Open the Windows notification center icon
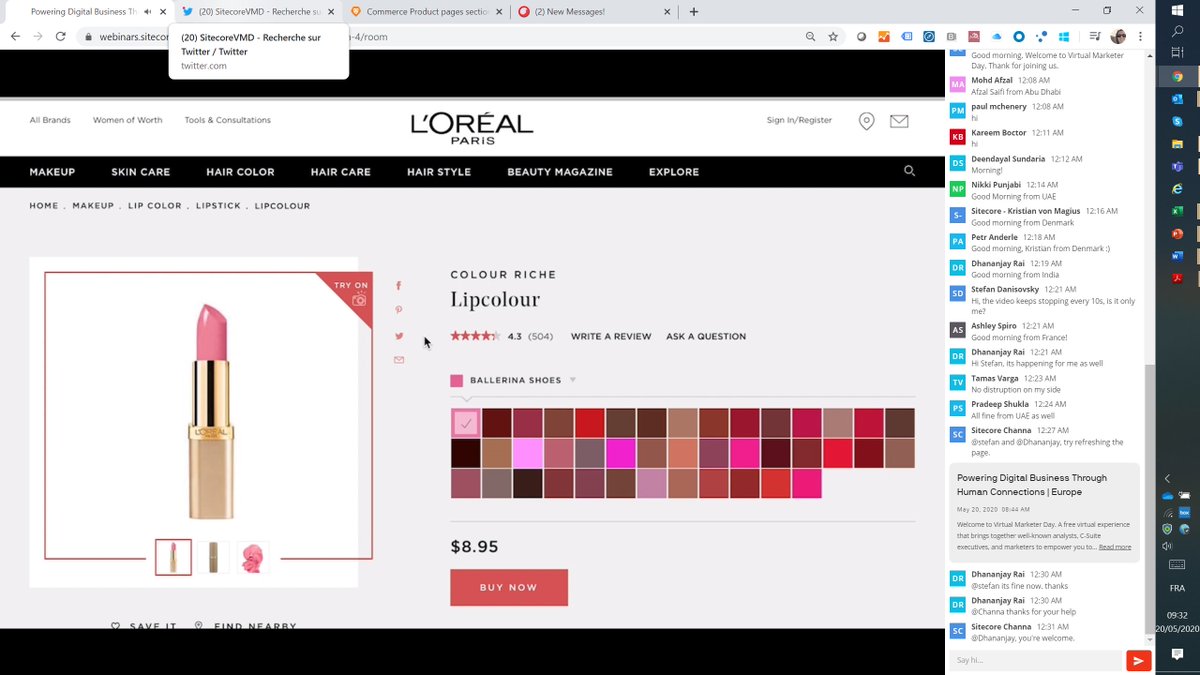The image size is (1200, 675). point(1177,655)
